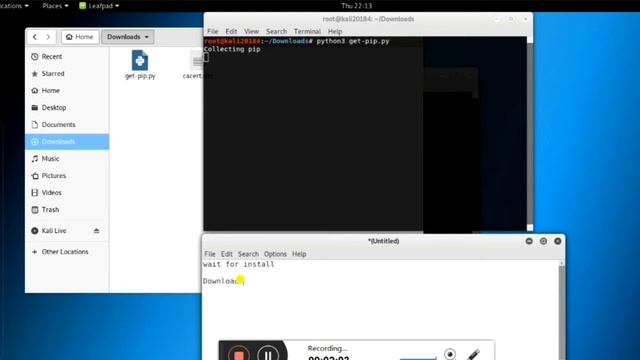The image size is (640, 360).
Task: Maximize the Leafpad Untitled window
Action: (543, 241)
